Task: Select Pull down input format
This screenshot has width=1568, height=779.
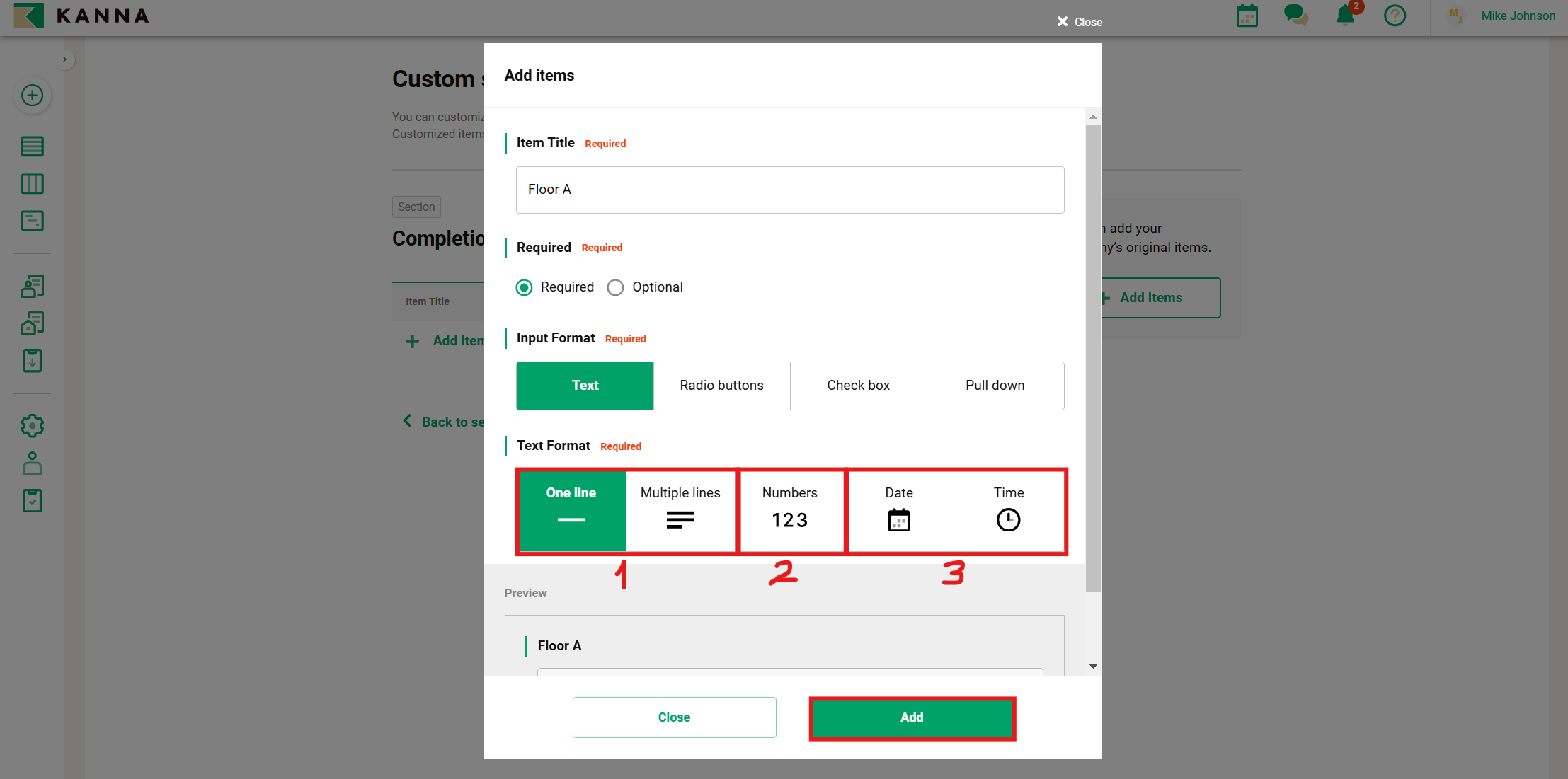Action: tap(995, 386)
